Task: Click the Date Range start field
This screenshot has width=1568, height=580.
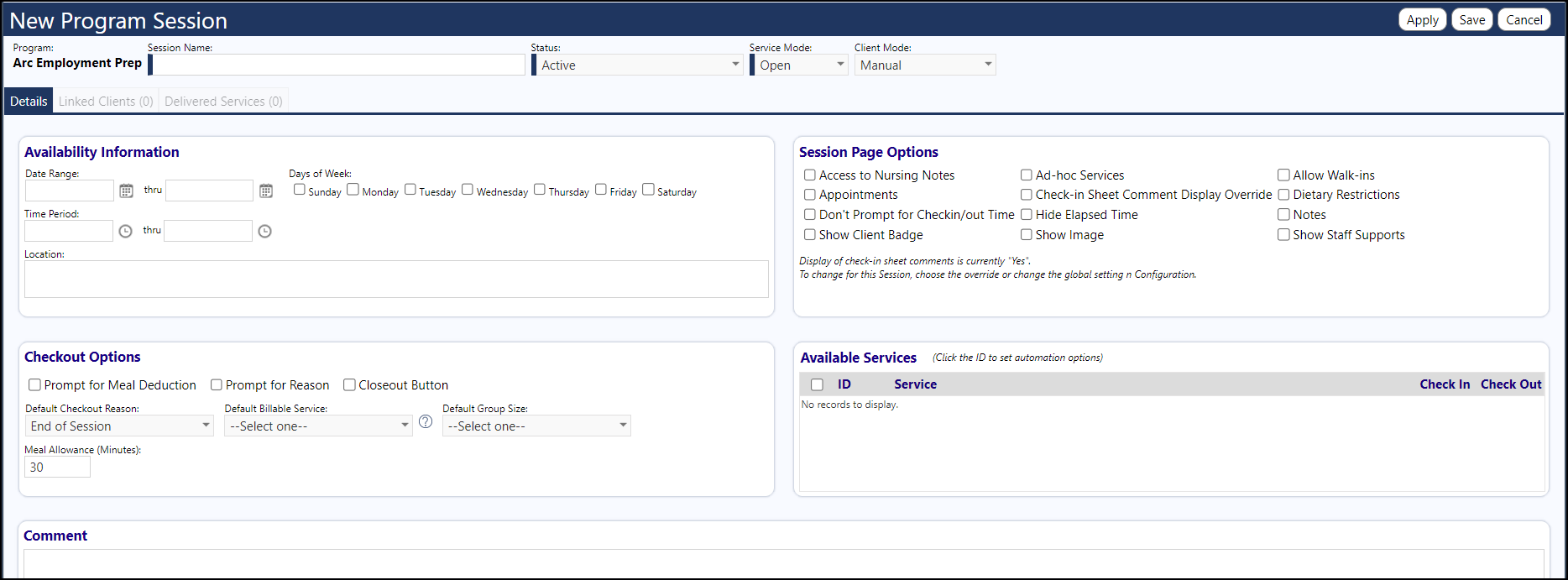Action: (x=70, y=191)
